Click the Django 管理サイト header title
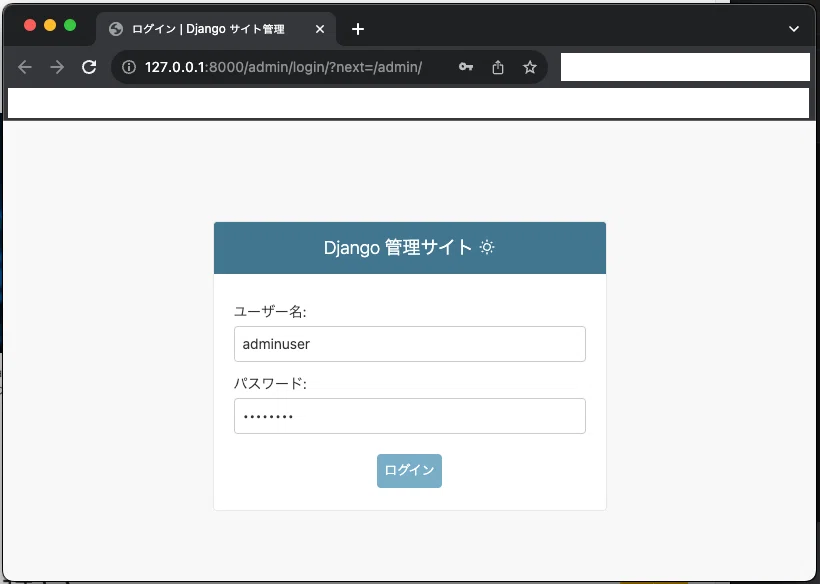820x584 pixels. coord(398,247)
